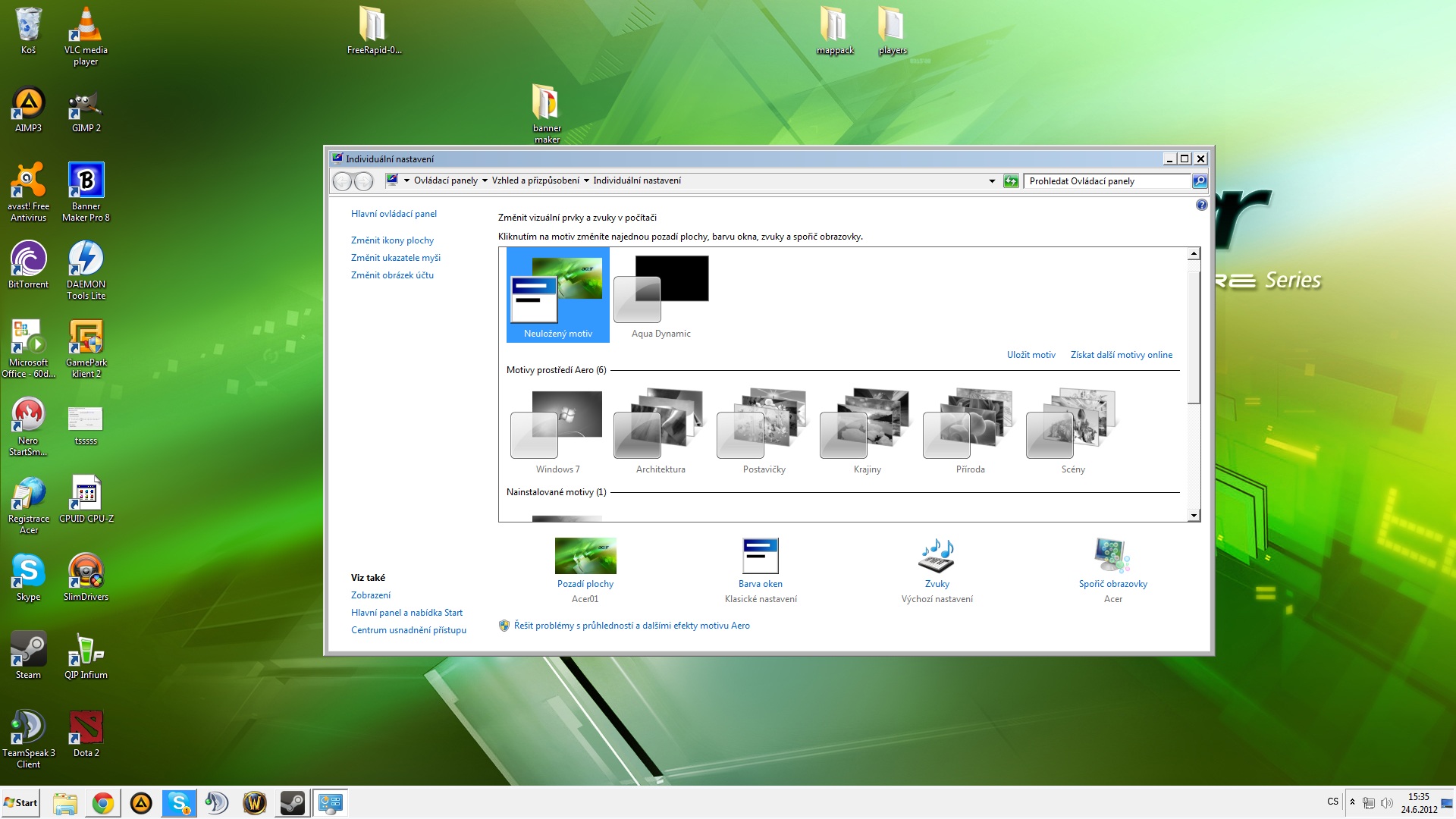Expand Vzhled a přizpůsobení breadcrumb dropdown arrow

tap(586, 181)
